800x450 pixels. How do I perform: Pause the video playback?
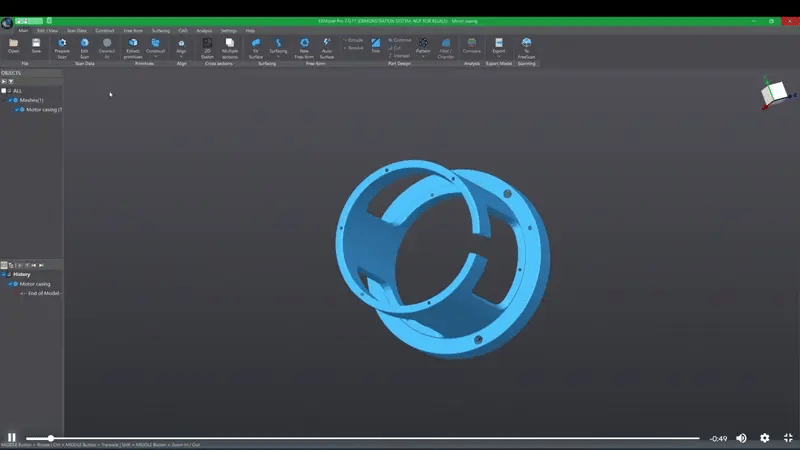tap(12, 438)
